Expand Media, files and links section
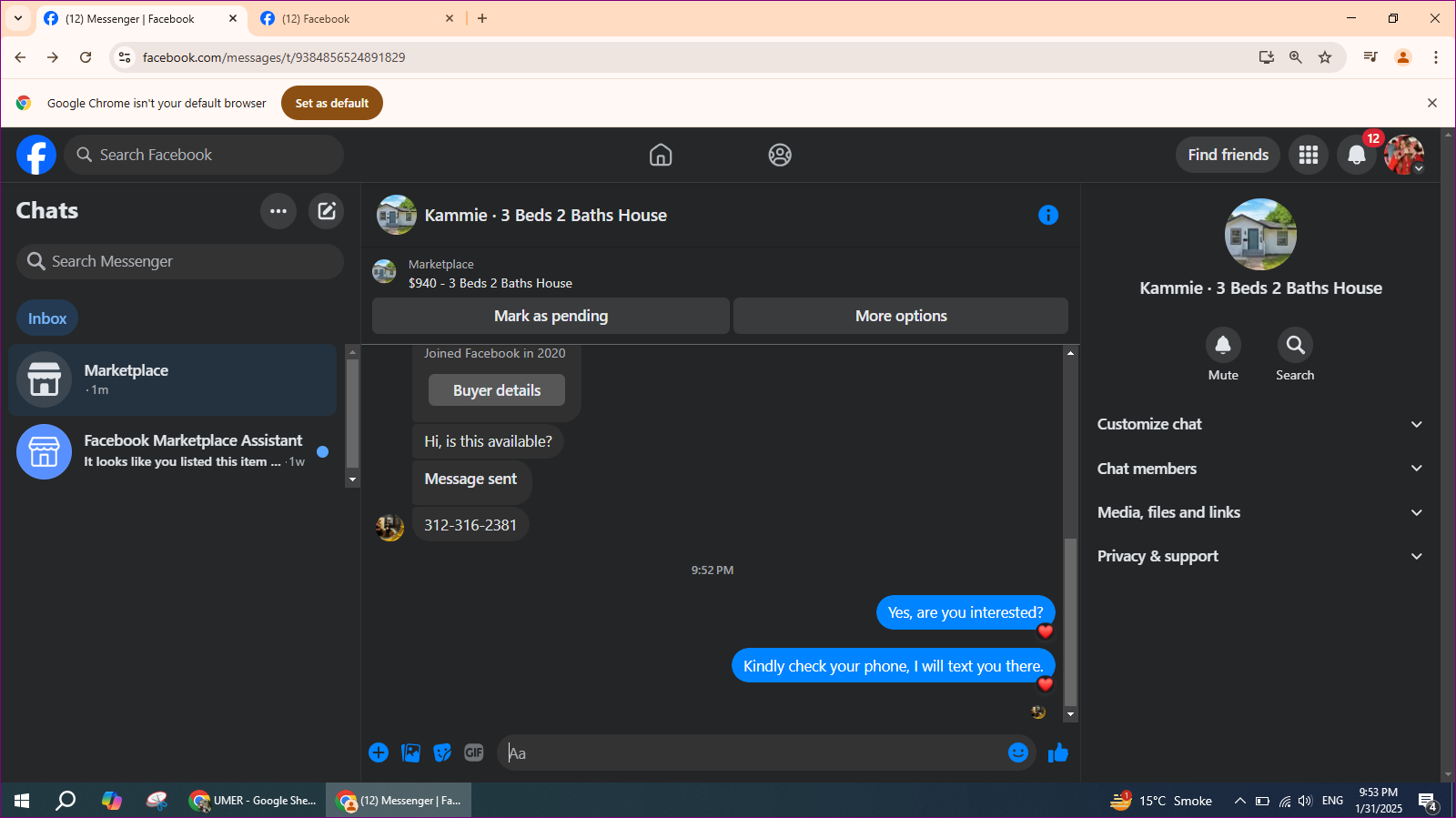 pos(1260,512)
